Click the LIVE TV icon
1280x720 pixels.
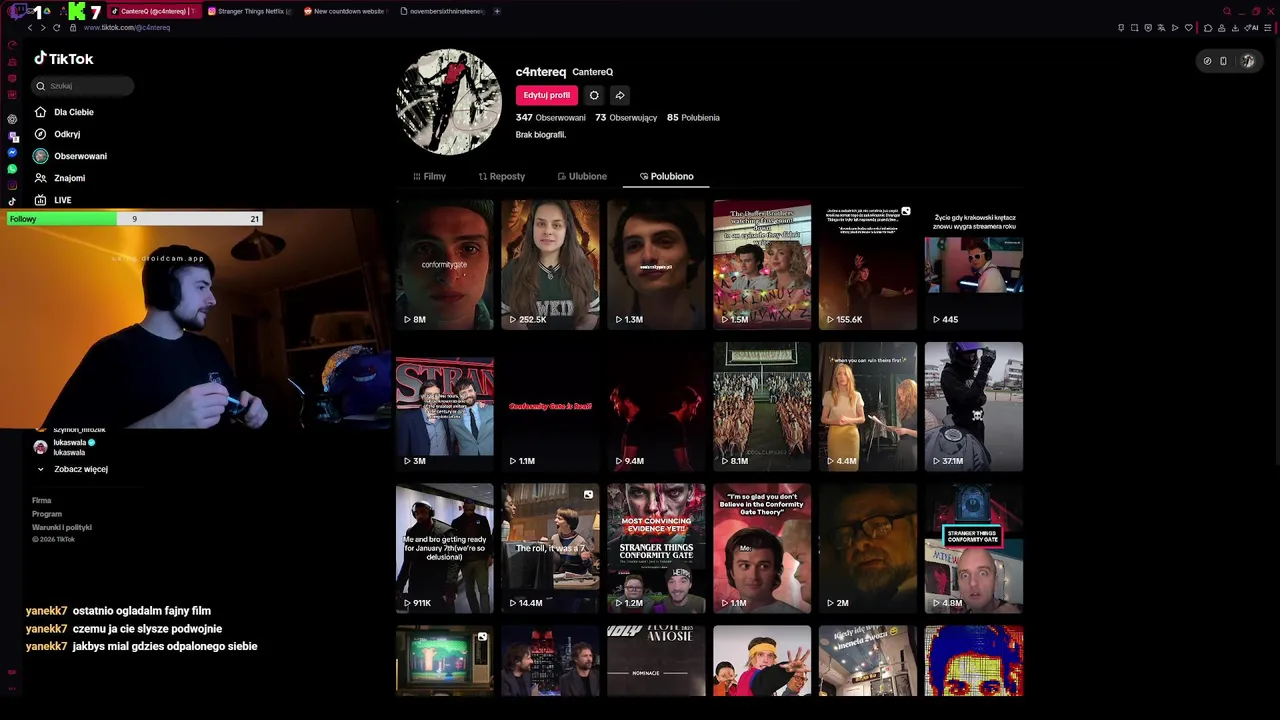click(40, 200)
